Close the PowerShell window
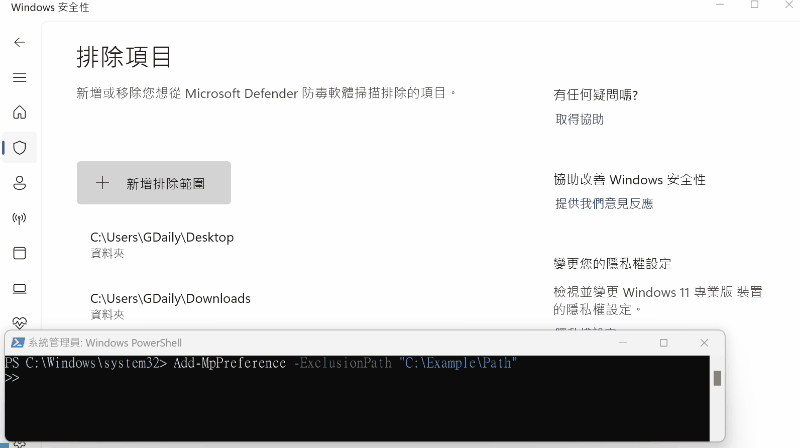The width and height of the screenshot is (800, 448). click(x=704, y=343)
